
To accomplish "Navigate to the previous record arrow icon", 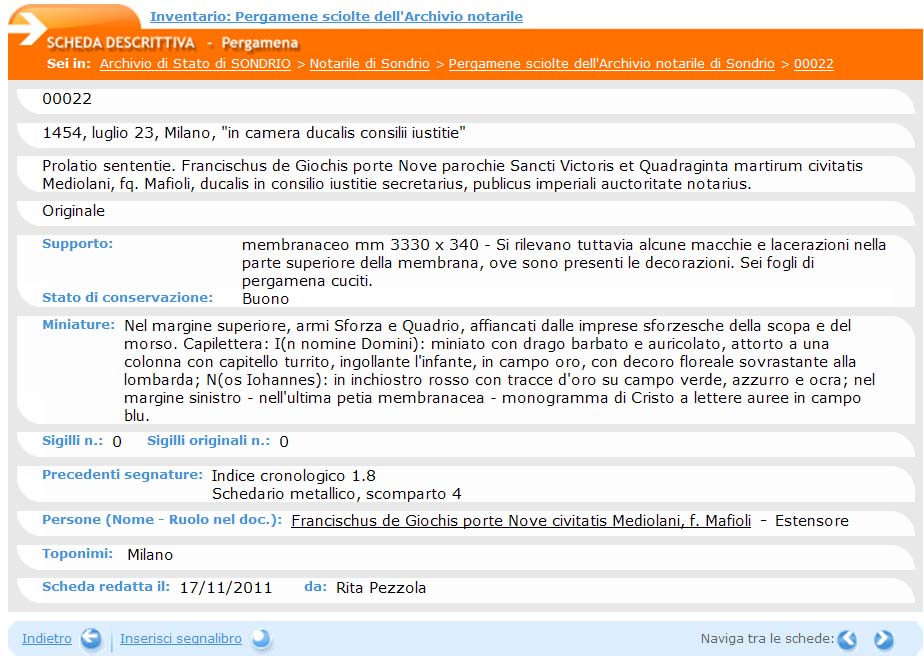I will [847, 639].
